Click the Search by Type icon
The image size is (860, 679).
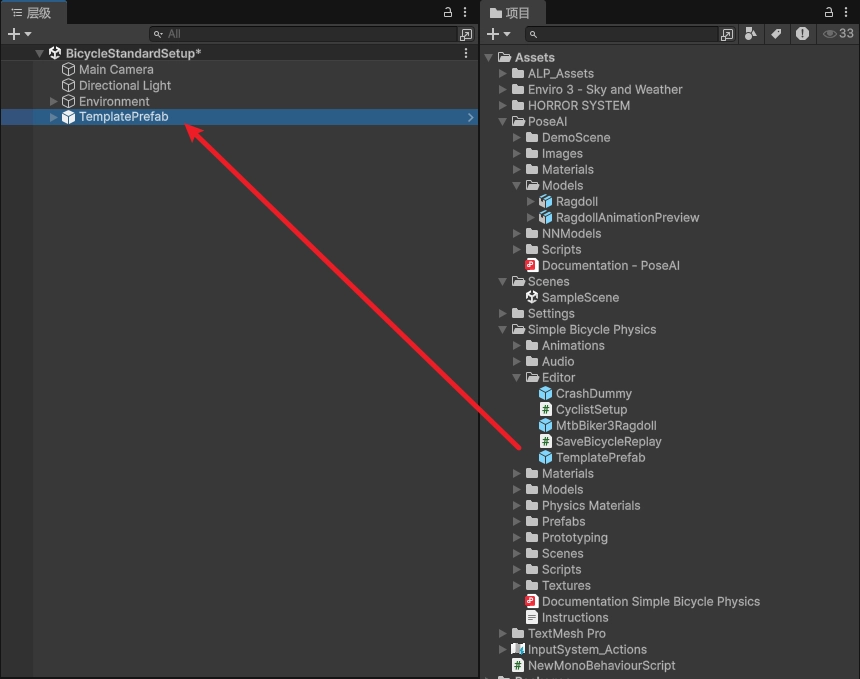751,34
